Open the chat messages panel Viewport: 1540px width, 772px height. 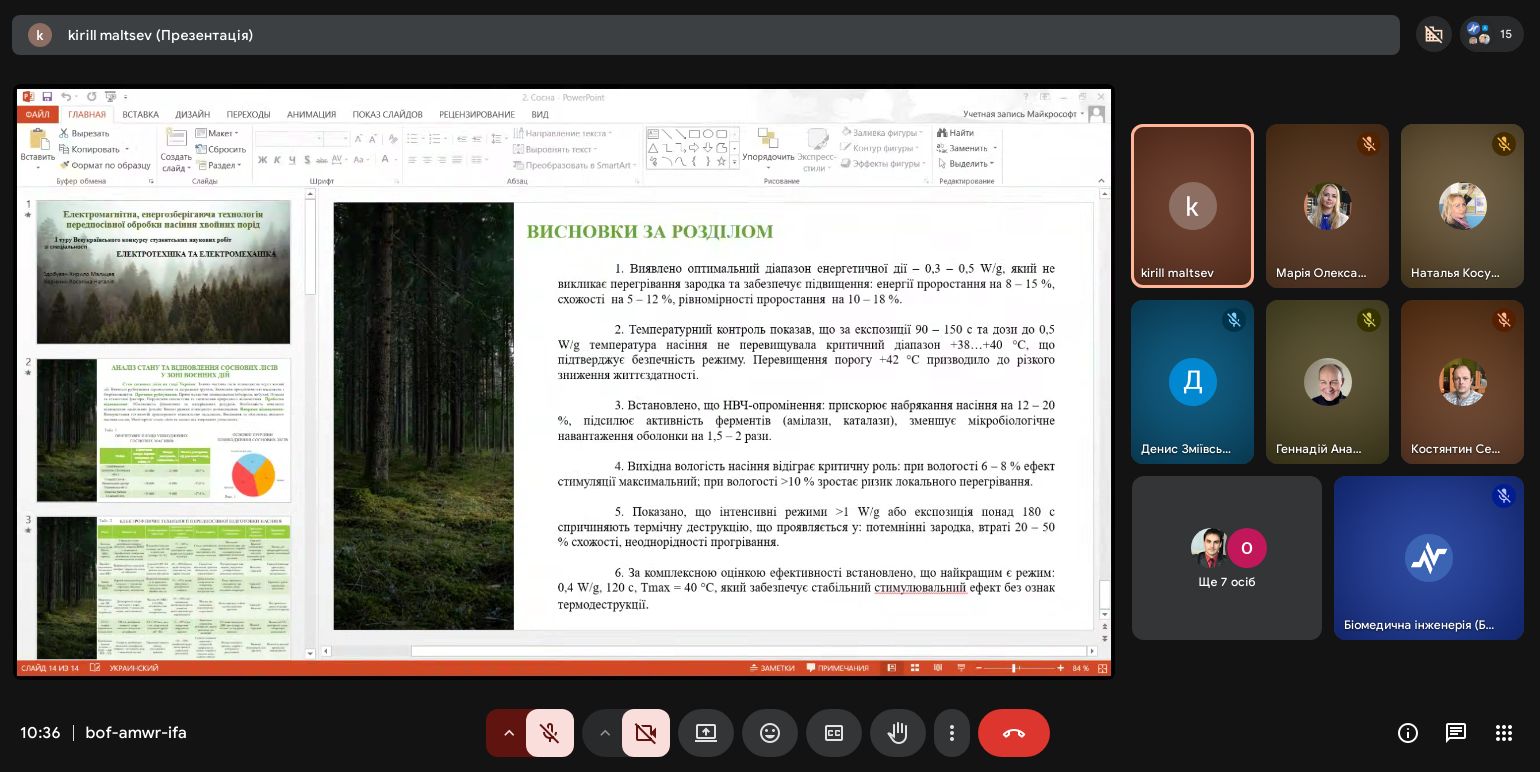pos(1455,733)
